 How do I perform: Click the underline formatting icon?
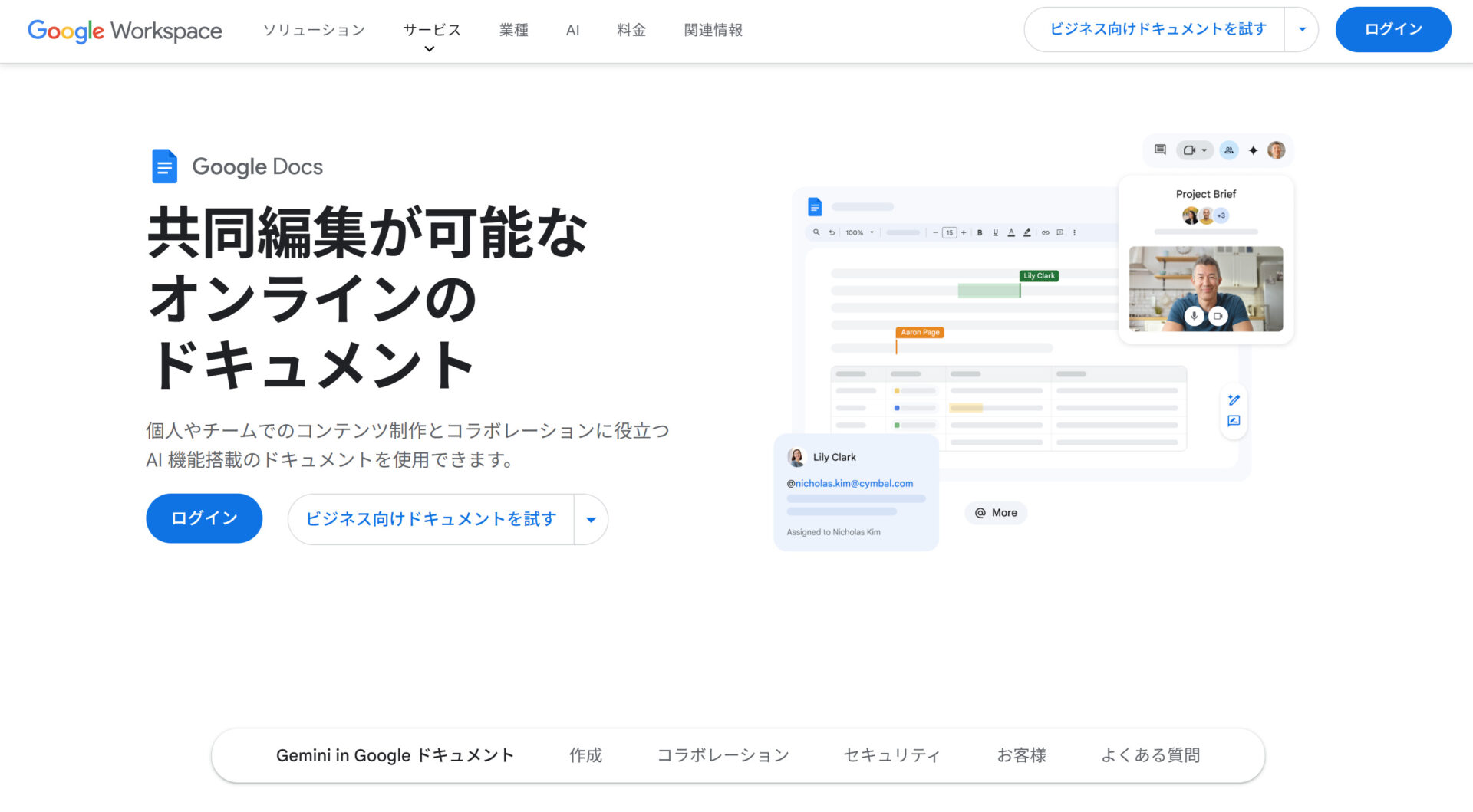click(996, 232)
